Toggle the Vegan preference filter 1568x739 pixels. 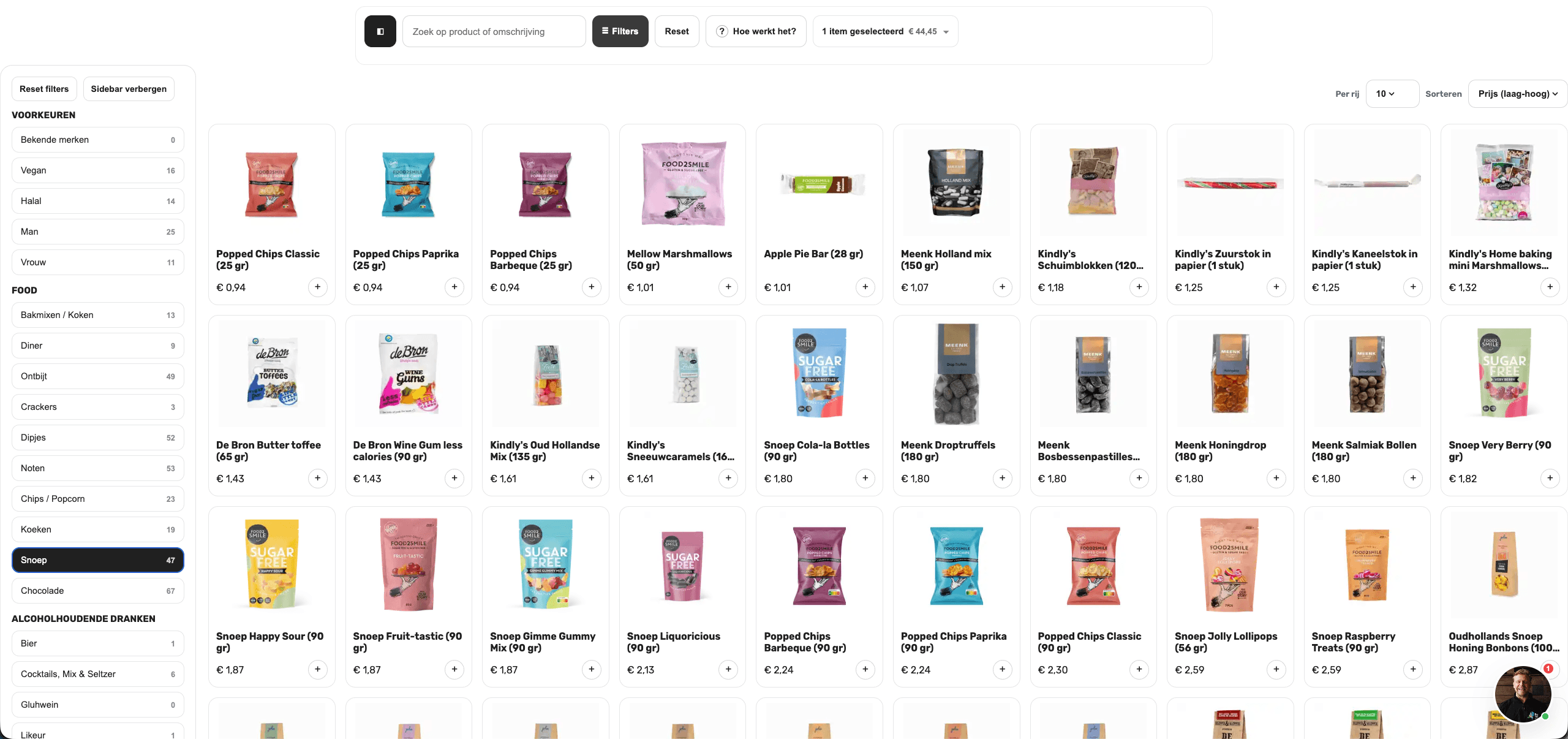point(98,170)
